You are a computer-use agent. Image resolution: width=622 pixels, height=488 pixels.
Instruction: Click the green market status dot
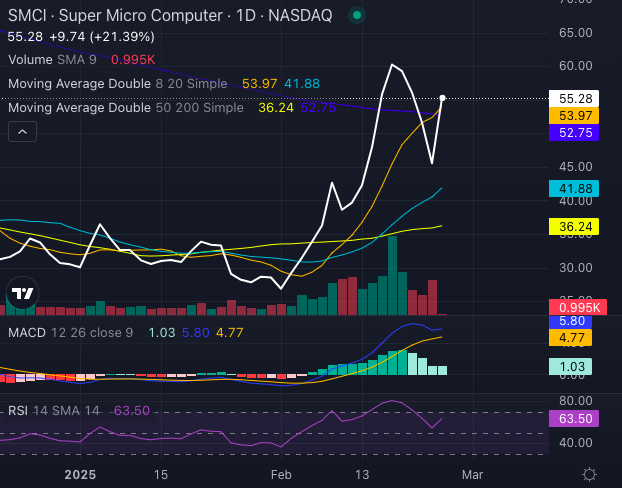357,16
